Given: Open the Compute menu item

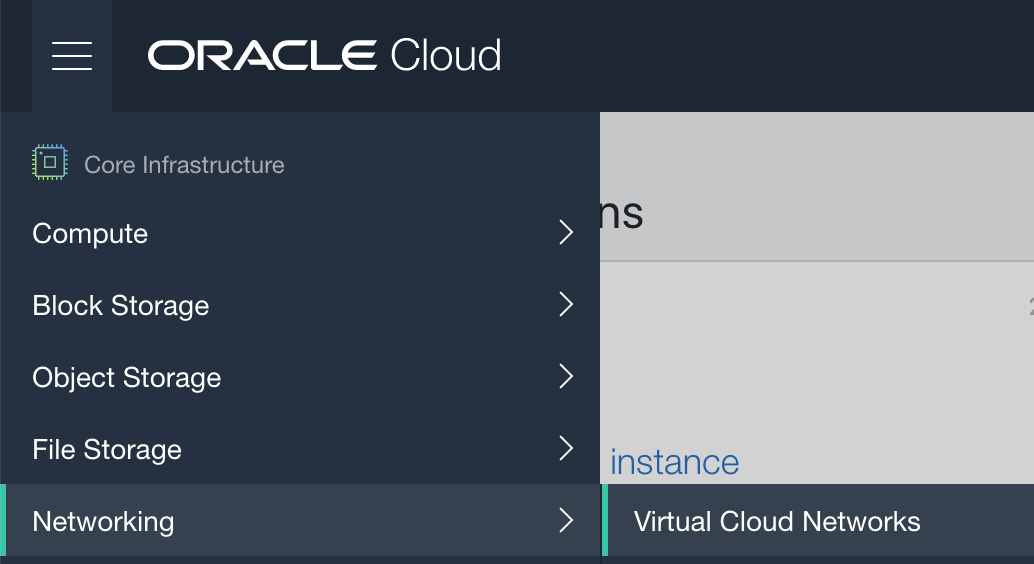Looking at the screenshot, I should [90, 234].
